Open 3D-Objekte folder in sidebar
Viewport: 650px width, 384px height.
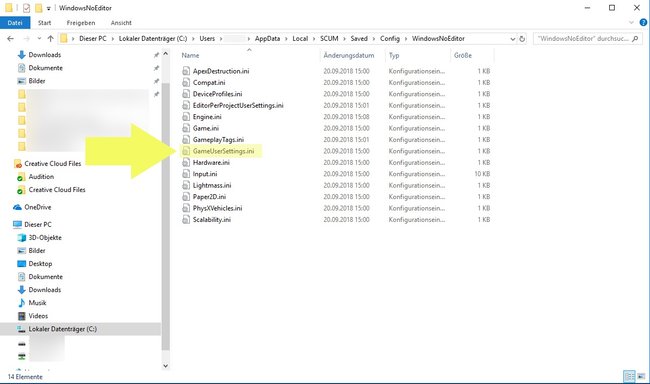click(x=45, y=238)
